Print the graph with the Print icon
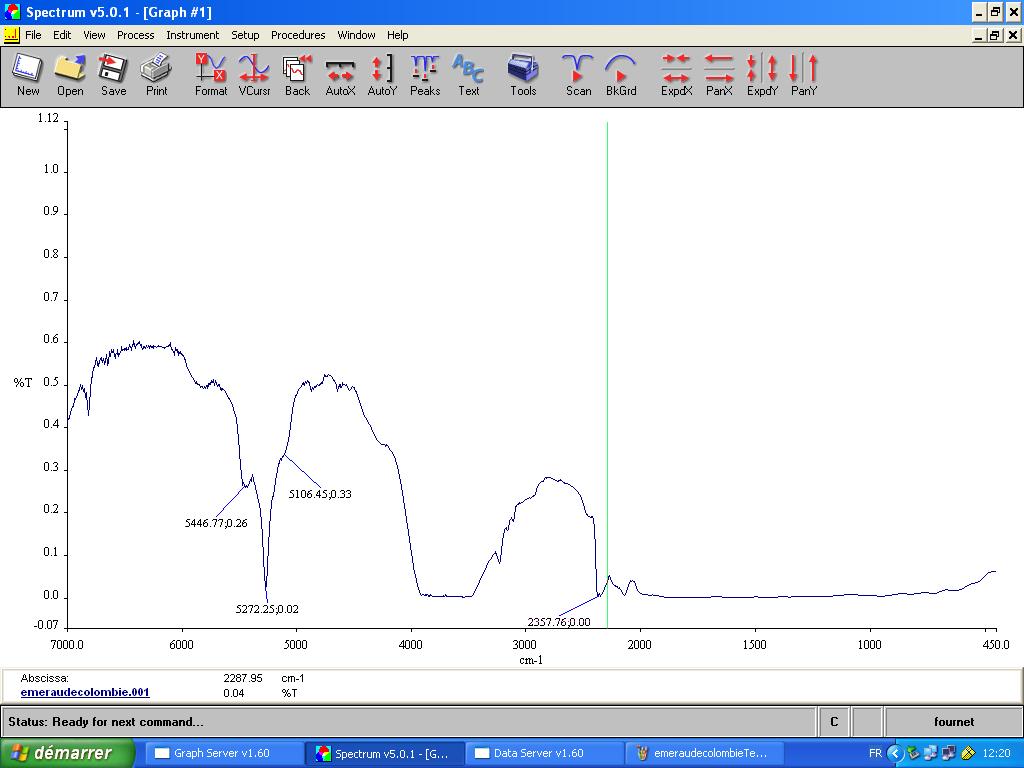This screenshot has width=1024, height=768. 156,75
